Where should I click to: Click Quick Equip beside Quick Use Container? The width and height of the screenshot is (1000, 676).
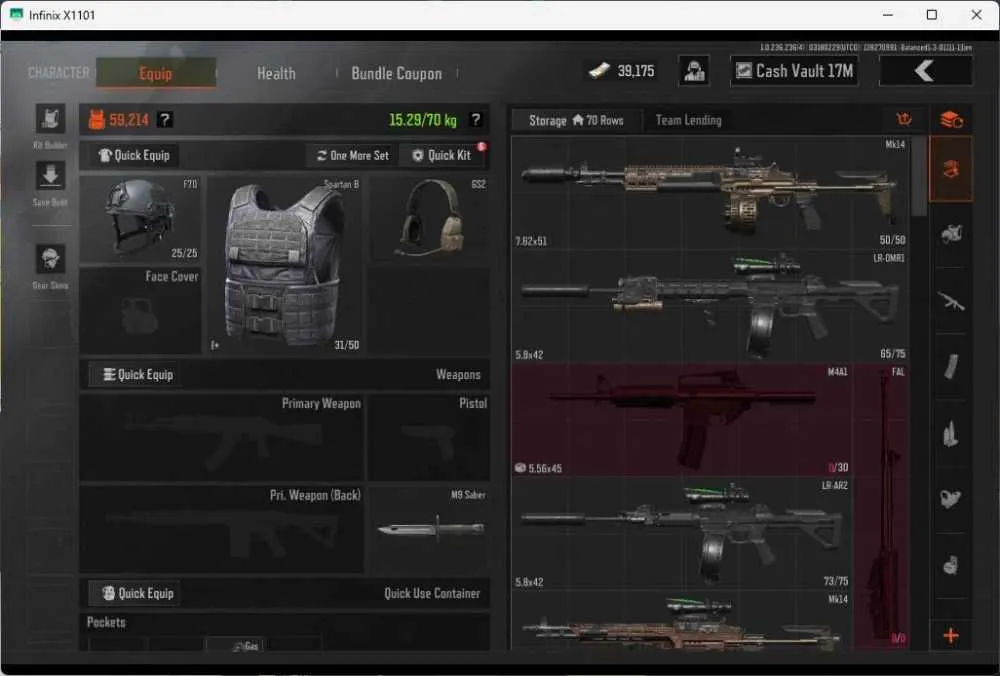click(137, 593)
